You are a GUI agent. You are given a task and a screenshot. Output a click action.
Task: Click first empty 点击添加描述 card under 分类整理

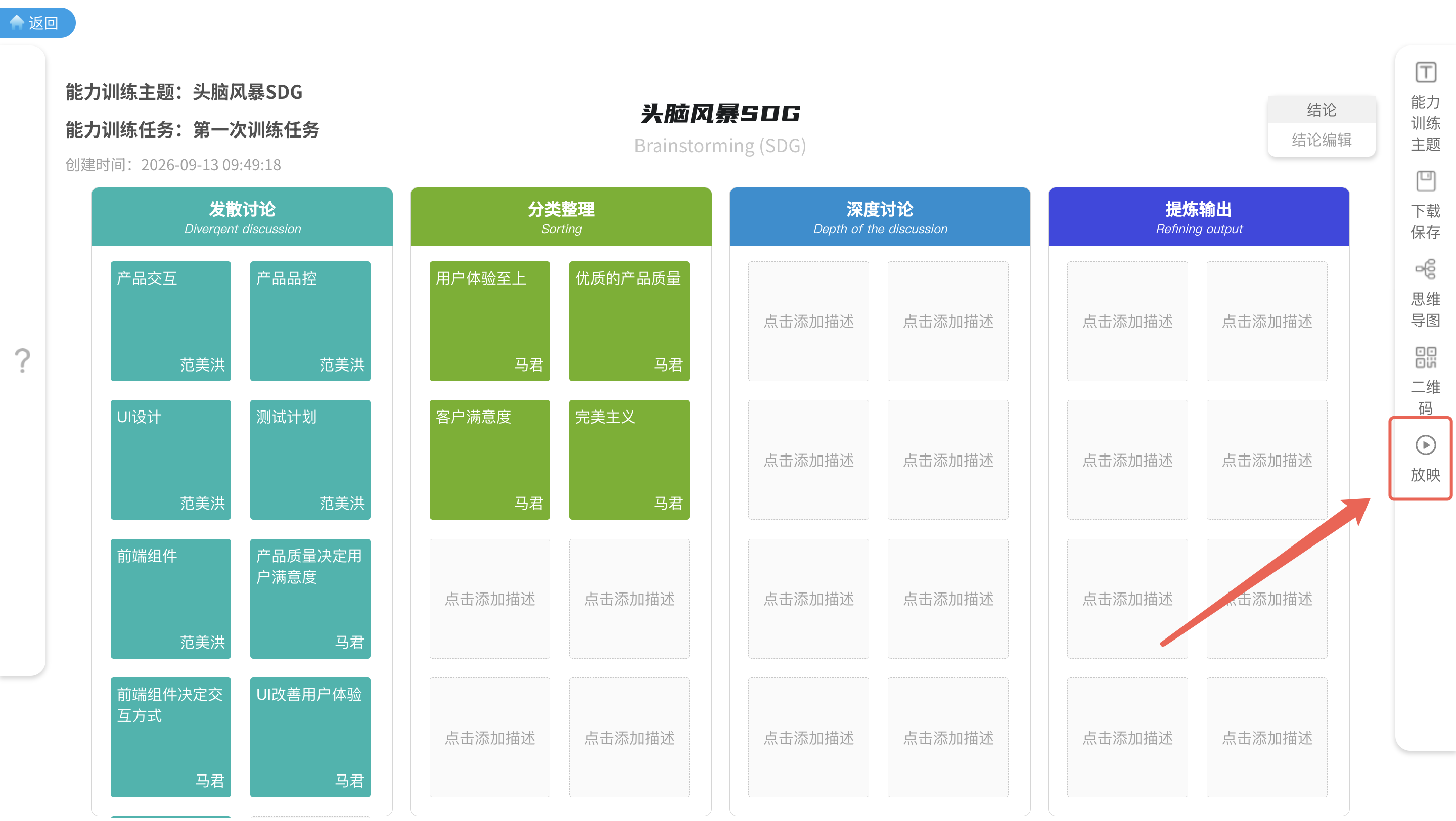(x=489, y=599)
